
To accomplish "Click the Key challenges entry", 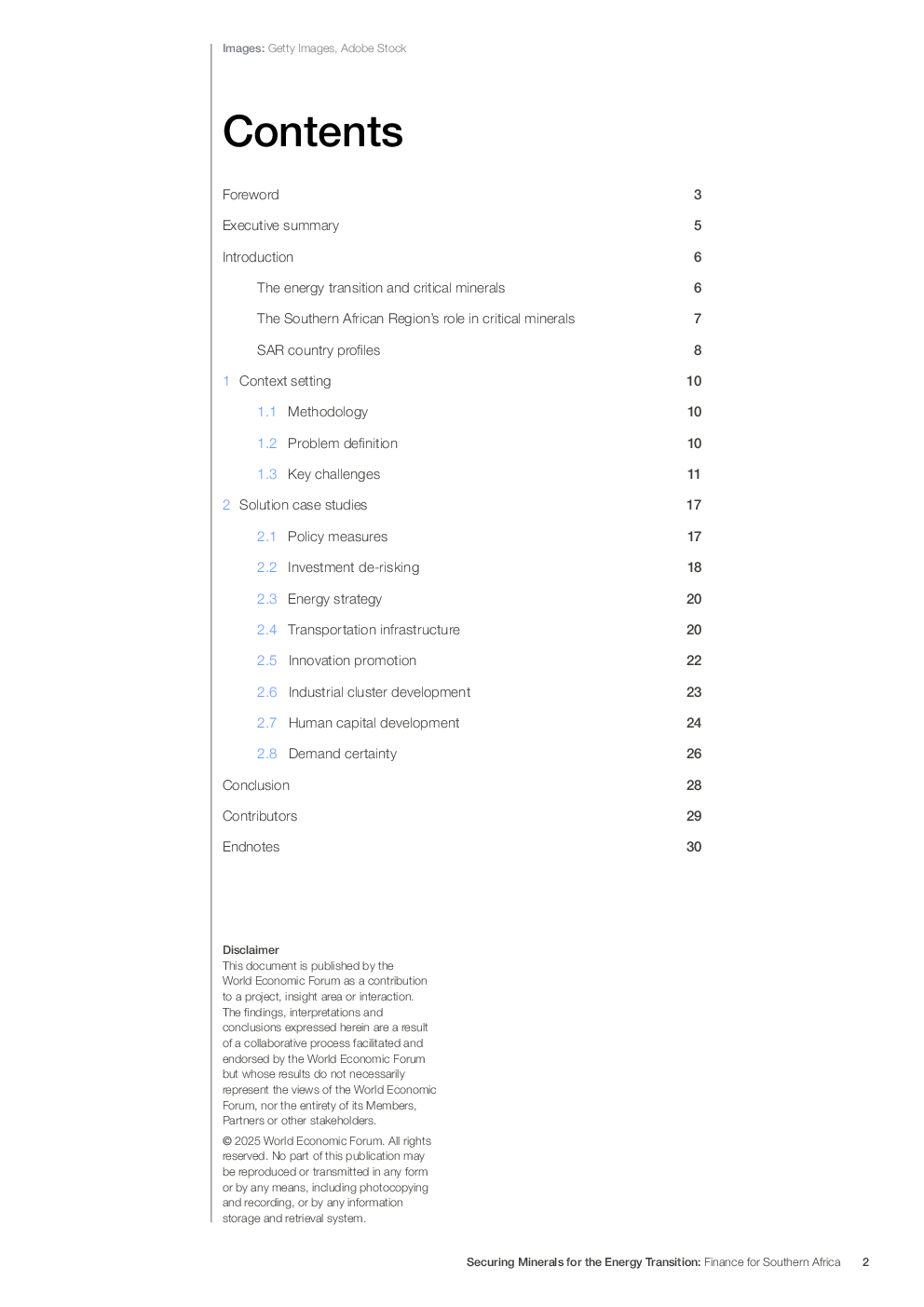I will coord(333,474).
